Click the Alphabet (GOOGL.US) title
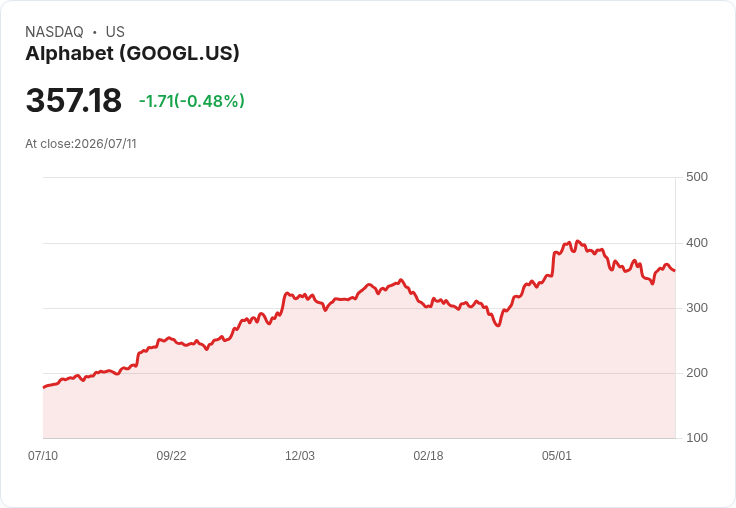Viewport: 736px width, 508px height. tap(132, 53)
